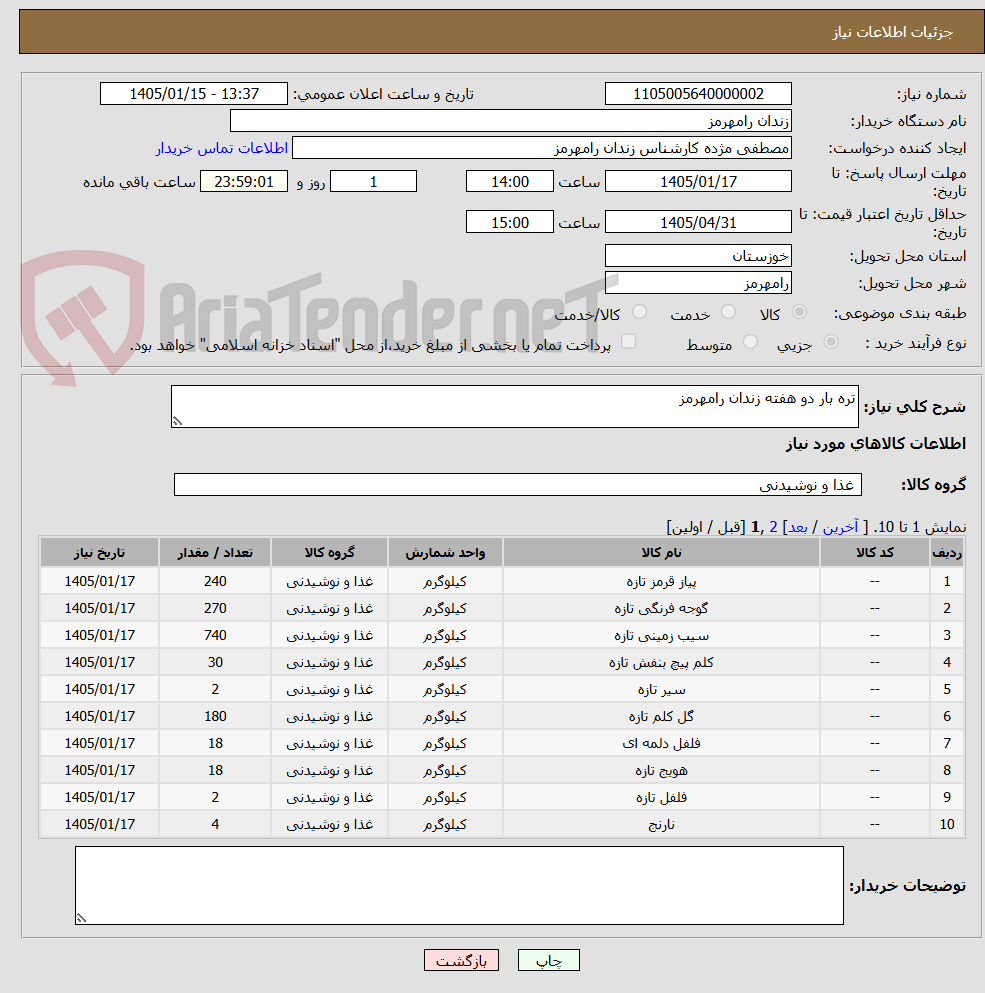Click quantity 4 in the نارنج row
985x993 pixels.
pos(215,825)
